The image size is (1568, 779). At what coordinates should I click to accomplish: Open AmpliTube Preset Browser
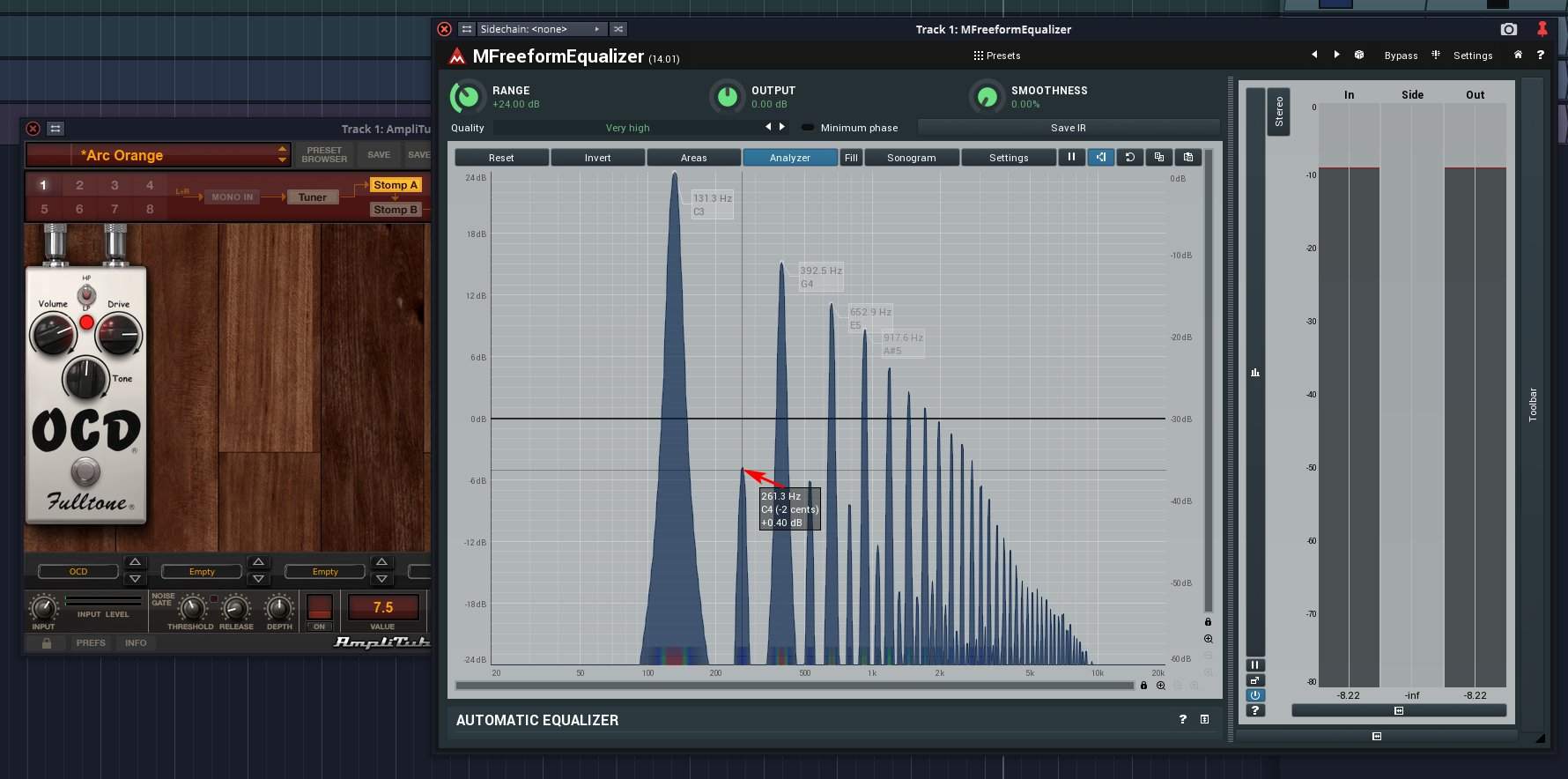click(324, 155)
